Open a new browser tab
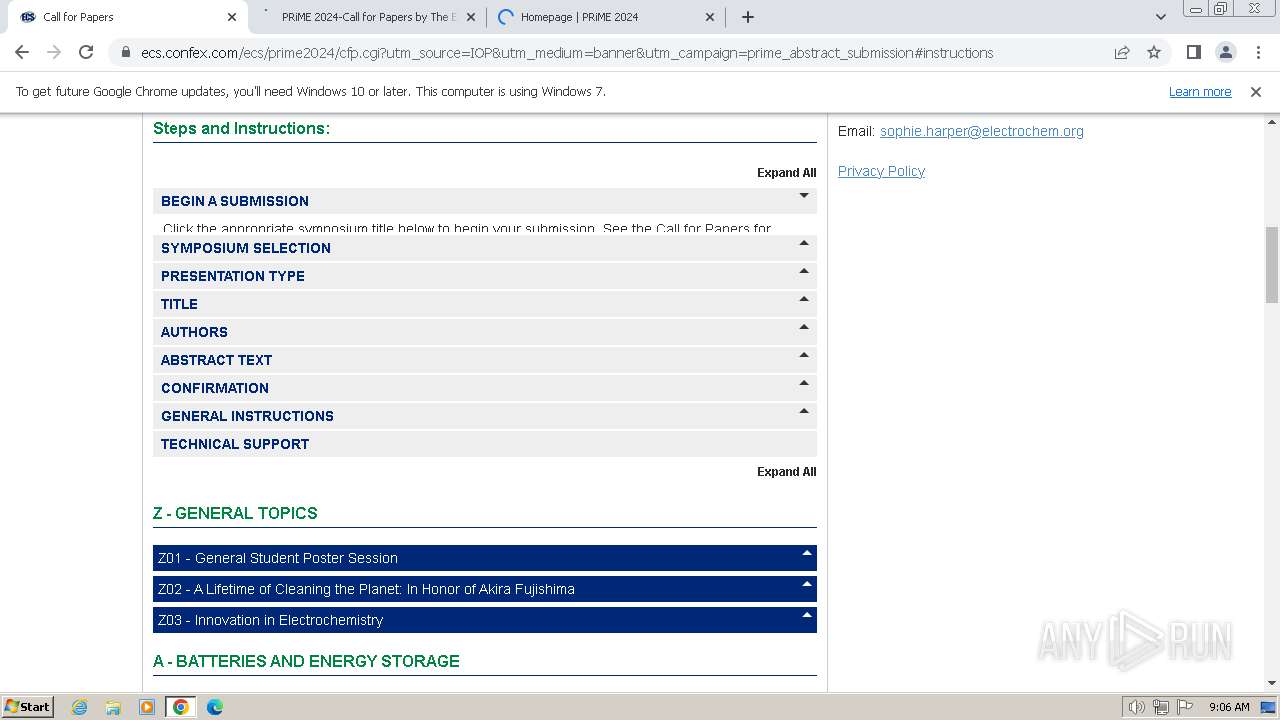The image size is (1280, 720). click(748, 17)
